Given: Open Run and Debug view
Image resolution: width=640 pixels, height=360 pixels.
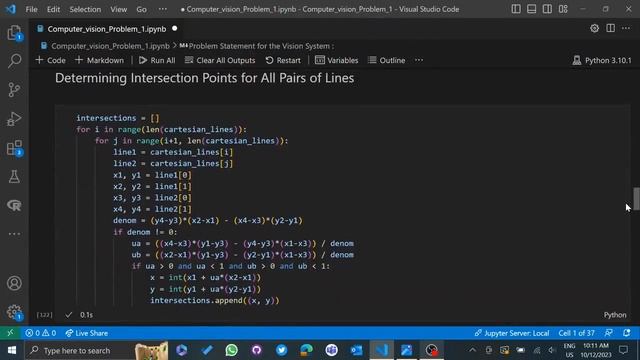Looking at the screenshot, I should pos(14,119).
